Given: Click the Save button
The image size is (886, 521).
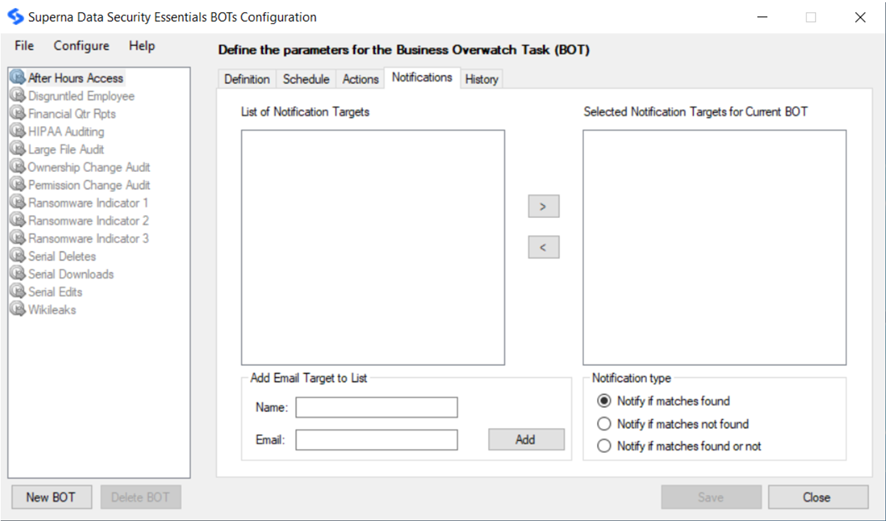Looking at the screenshot, I should click(711, 497).
